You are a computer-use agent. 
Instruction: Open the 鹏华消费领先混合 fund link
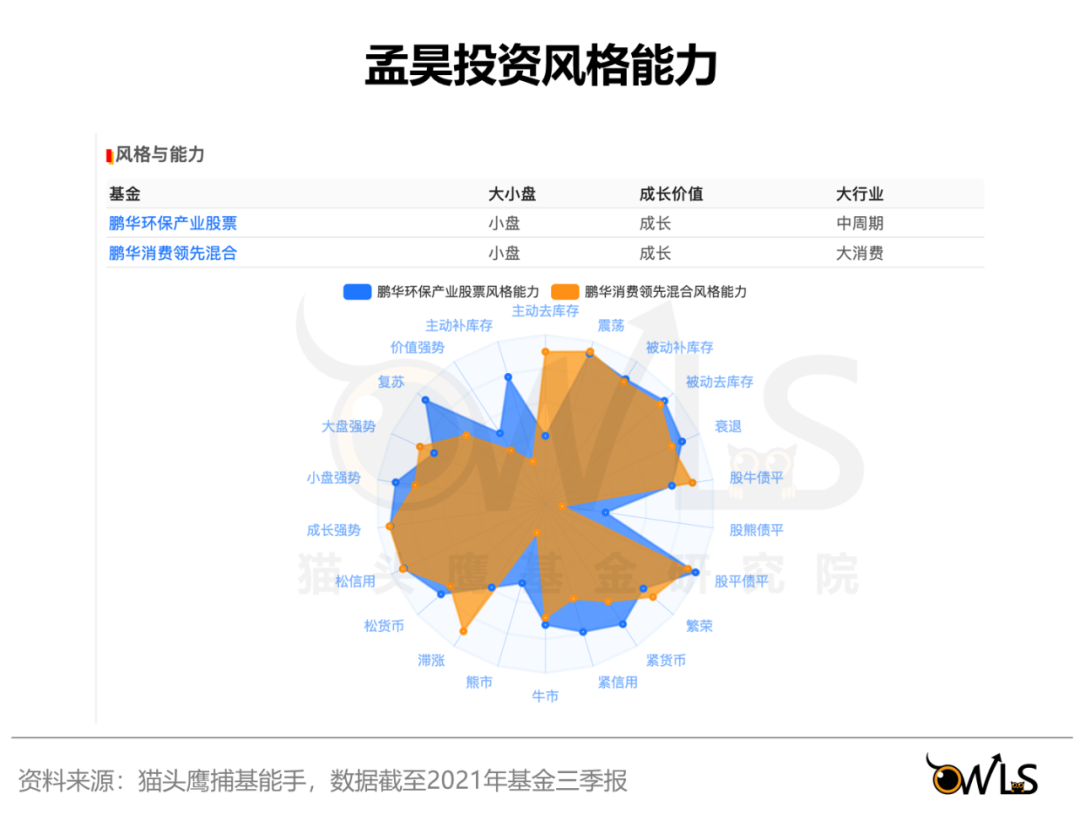click(173, 253)
